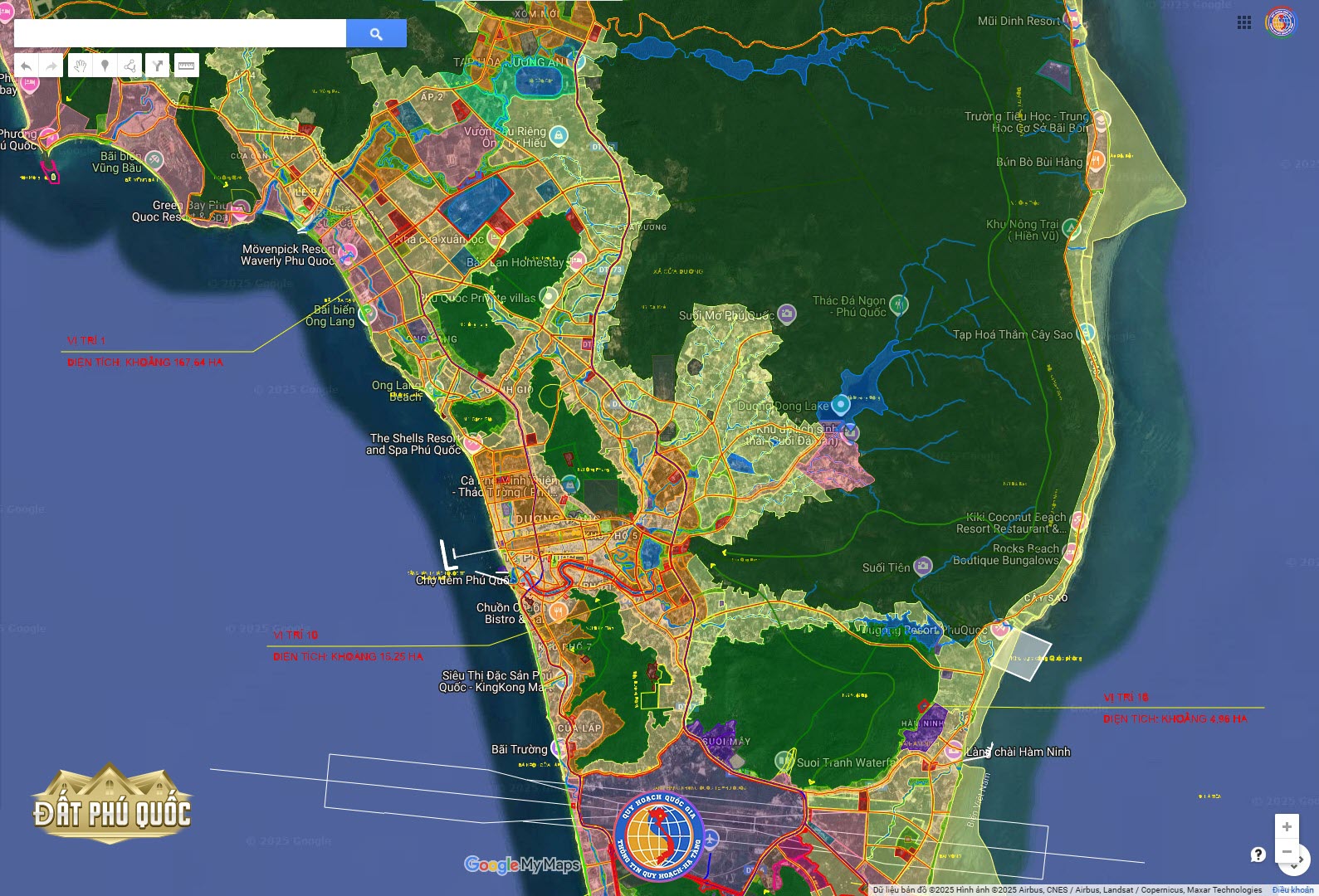This screenshot has width=1319, height=896.
Task: Open the Điều khoản terms link
Action: click(x=1292, y=890)
